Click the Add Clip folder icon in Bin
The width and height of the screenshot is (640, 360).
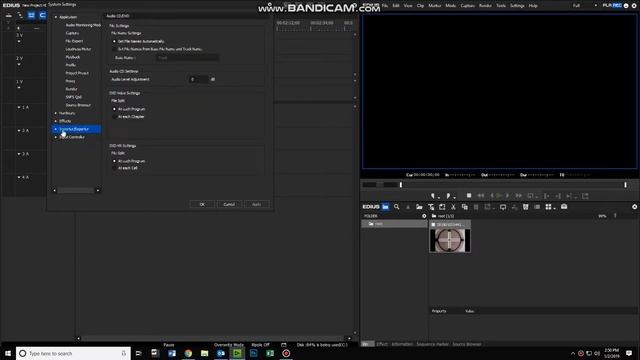click(x=419, y=207)
